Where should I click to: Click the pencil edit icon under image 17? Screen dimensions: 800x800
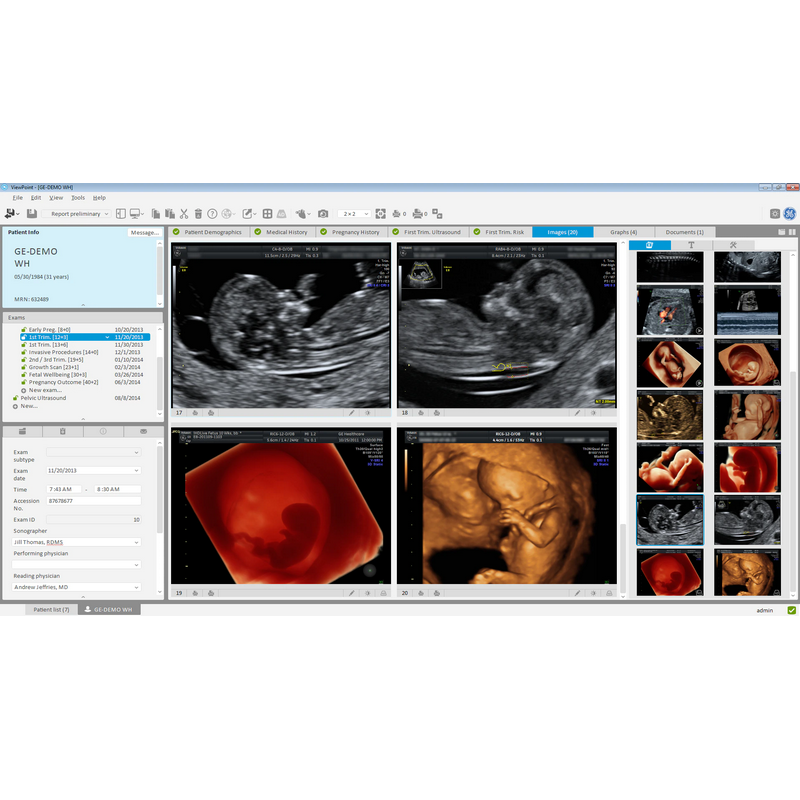(x=352, y=411)
